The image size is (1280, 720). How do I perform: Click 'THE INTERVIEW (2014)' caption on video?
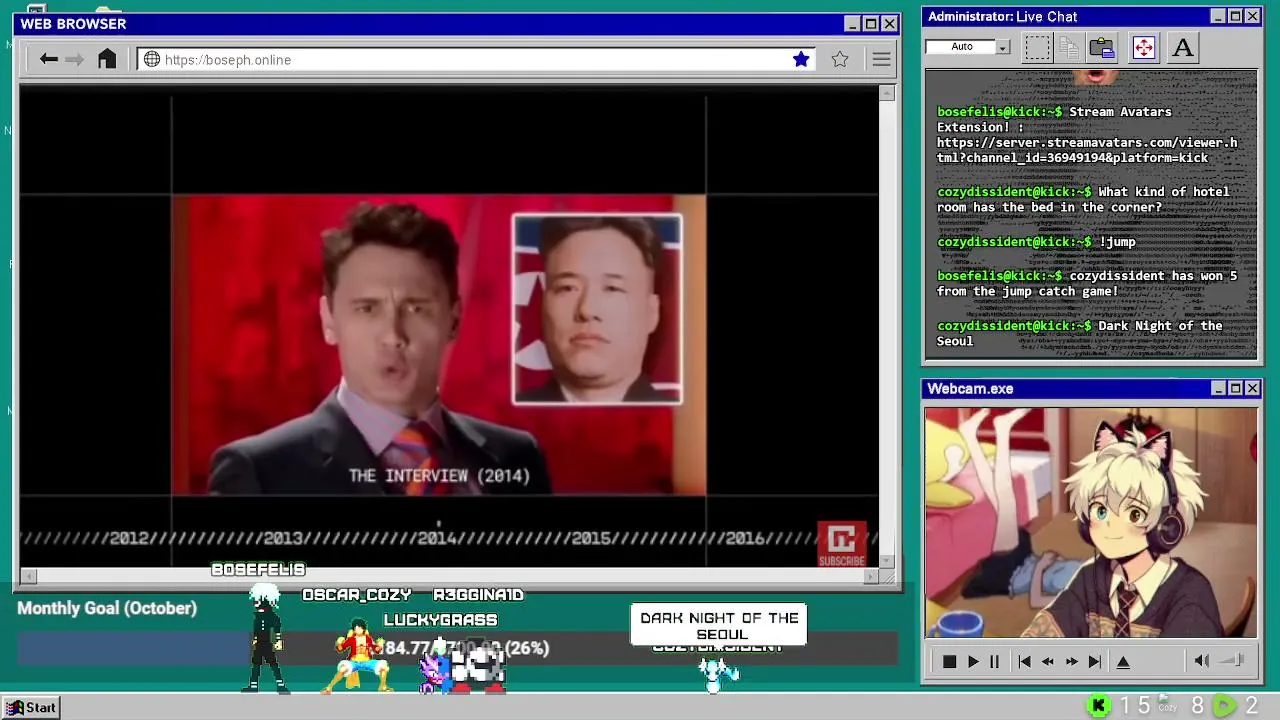pyautogui.click(x=439, y=476)
